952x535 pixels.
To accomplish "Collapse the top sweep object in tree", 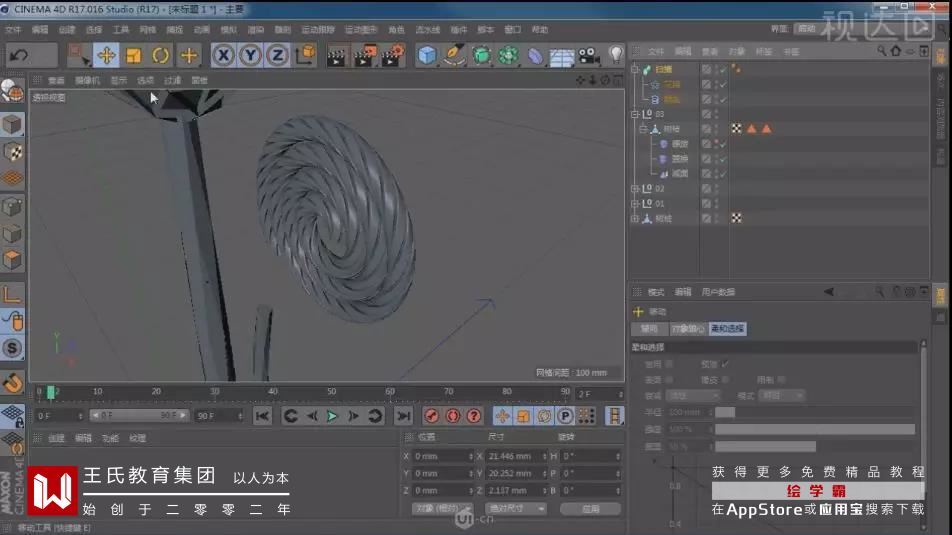I will pos(635,69).
